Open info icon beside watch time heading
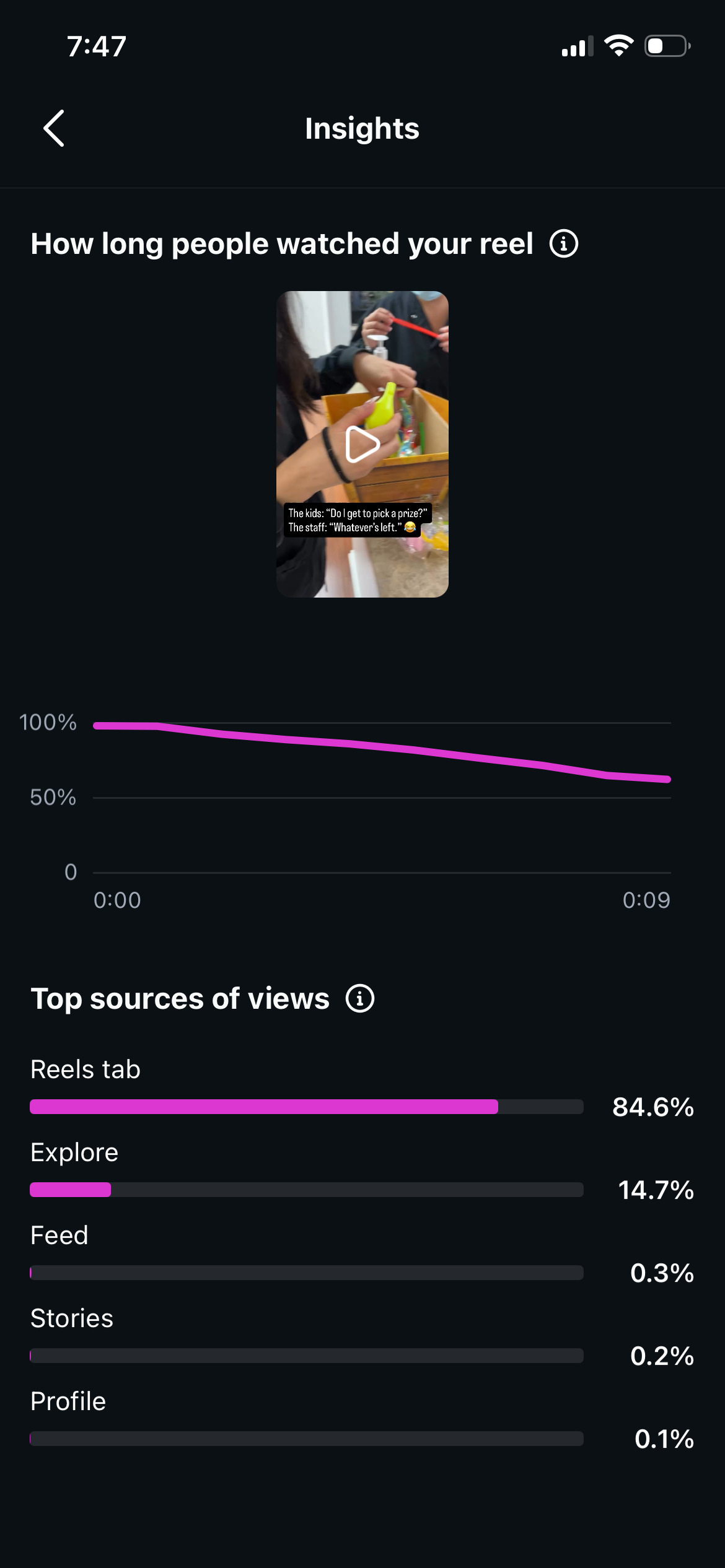The height and width of the screenshot is (1568, 725). (x=564, y=243)
